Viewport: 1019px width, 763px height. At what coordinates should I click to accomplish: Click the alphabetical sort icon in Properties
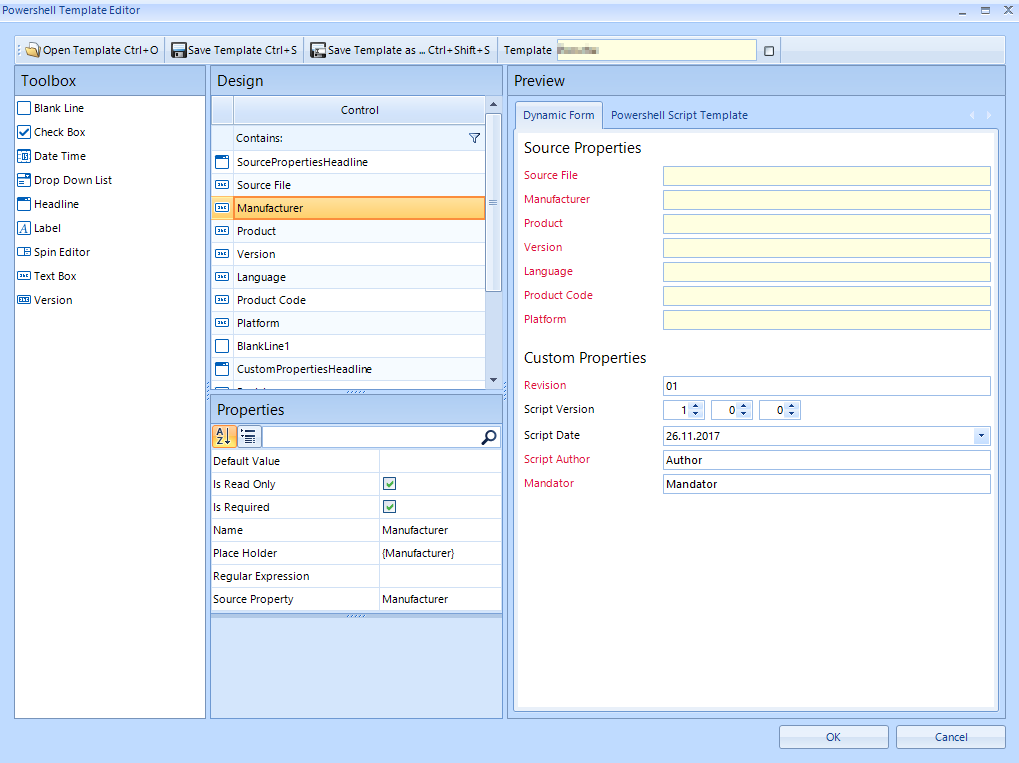point(224,437)
